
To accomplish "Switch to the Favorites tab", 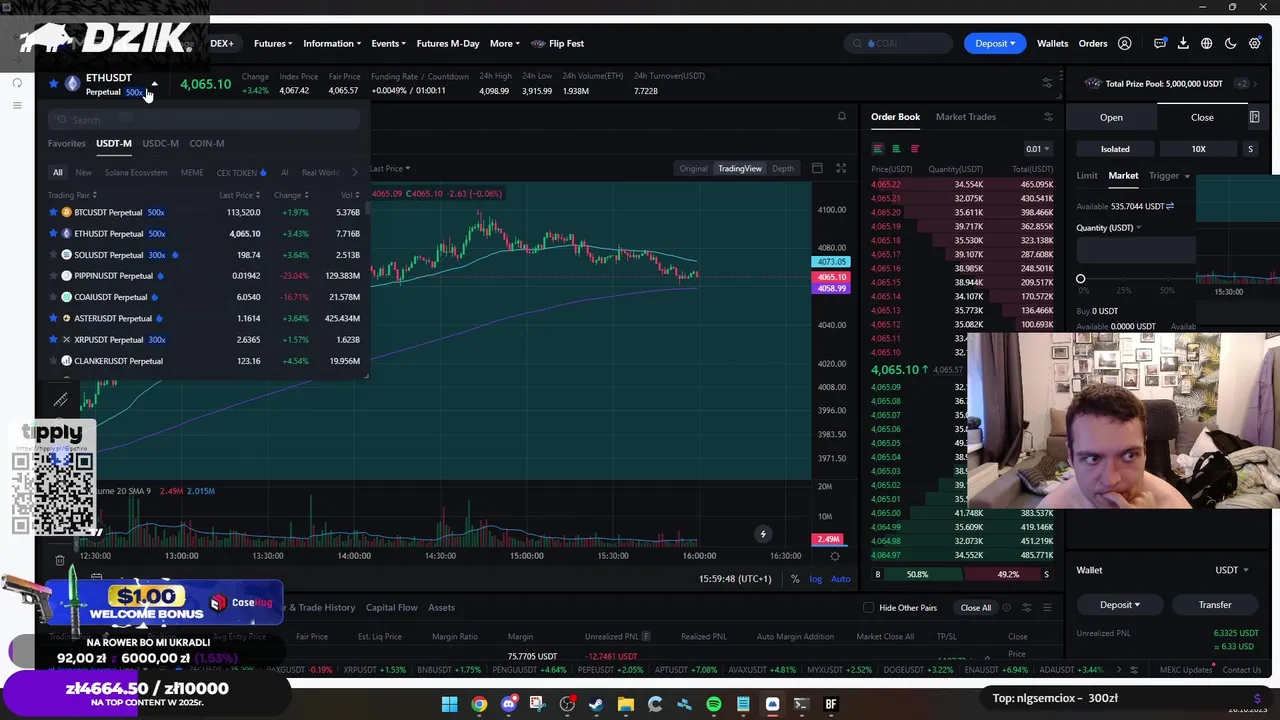I will click(x=67, y=143).
